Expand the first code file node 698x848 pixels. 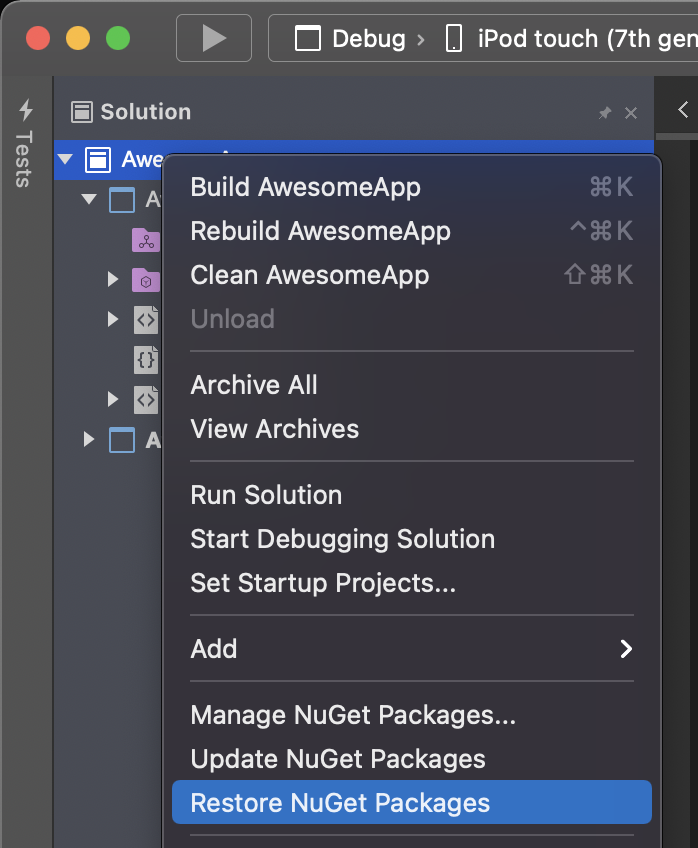(x=112, y=319)
